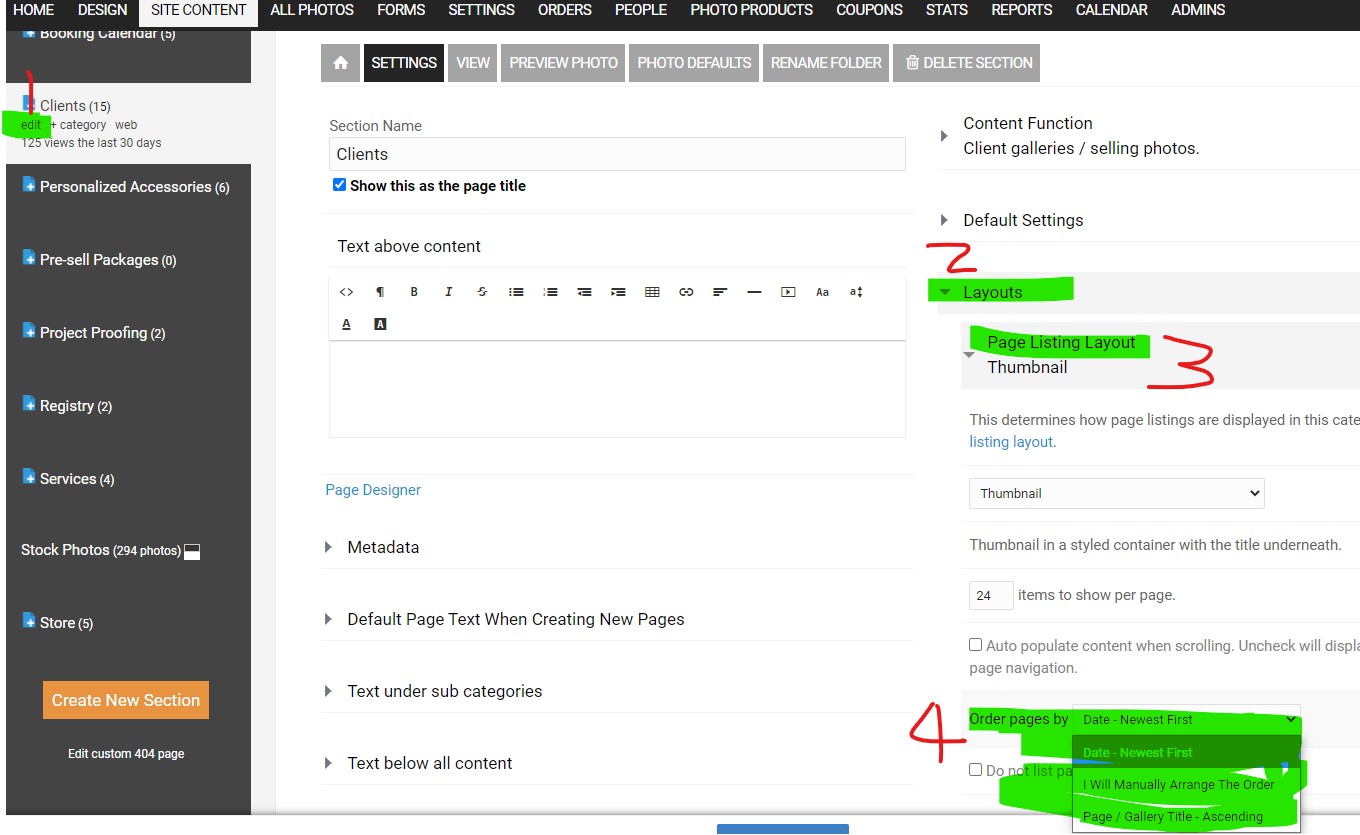Select I Will Manually Arrange The Order

1186,784
